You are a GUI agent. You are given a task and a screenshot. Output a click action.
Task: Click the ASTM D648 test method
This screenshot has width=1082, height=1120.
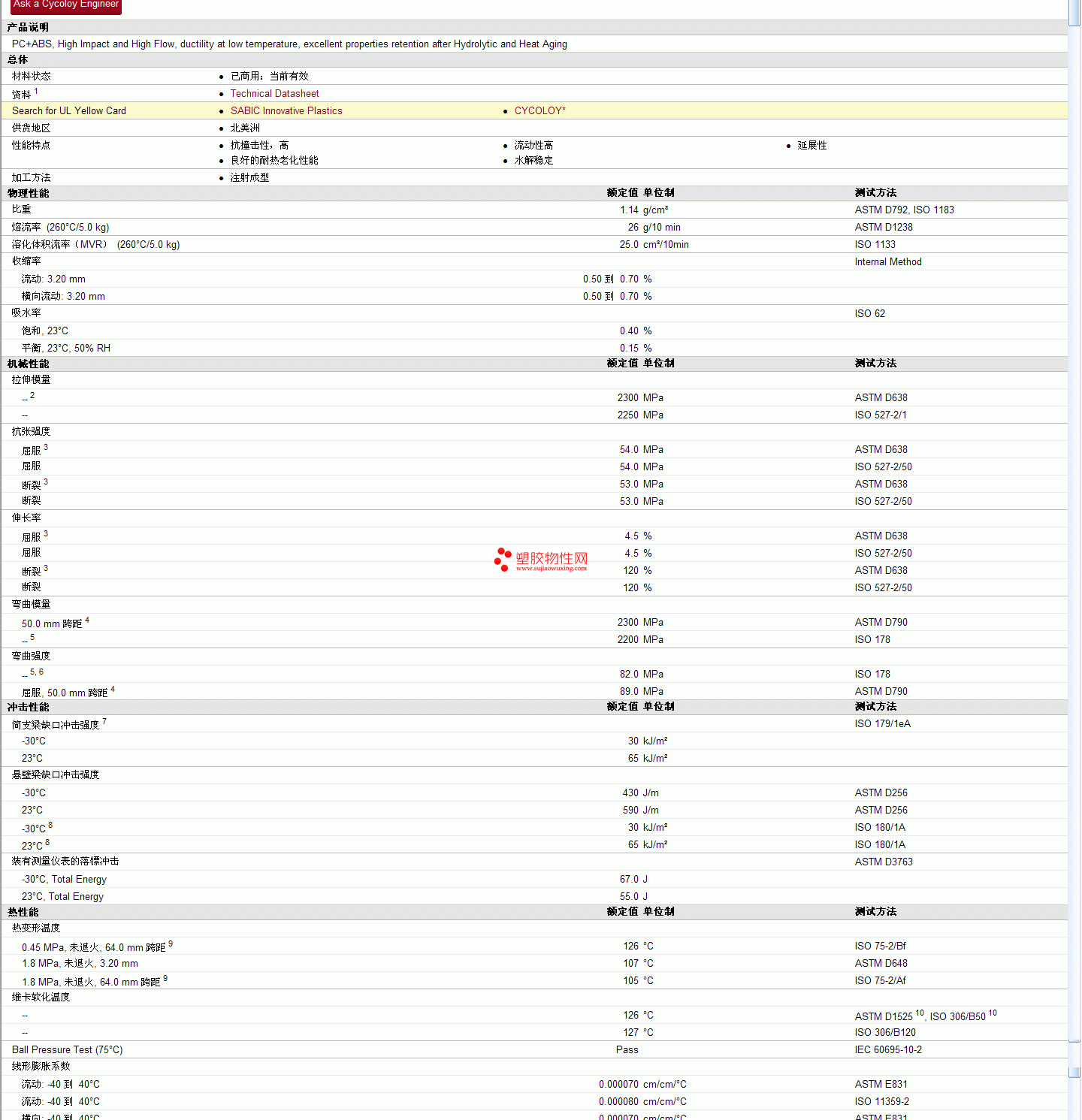tap(881, 964)
